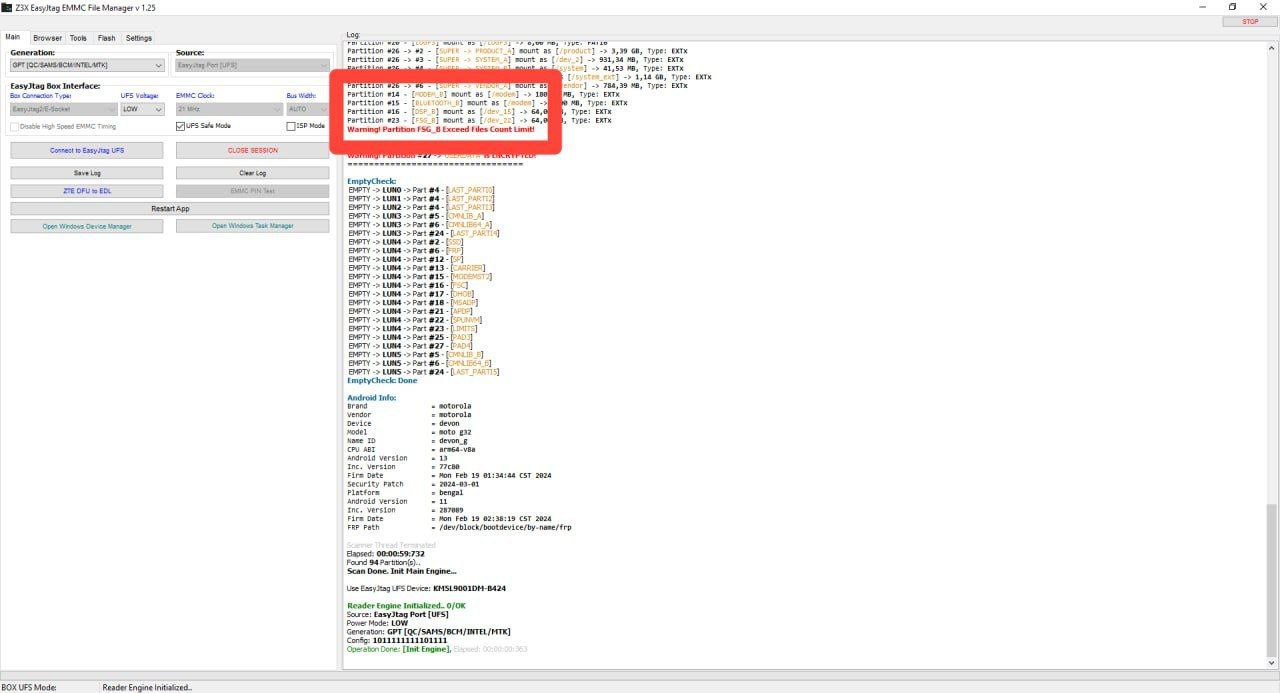Click the 'Config: 1011111111101111' log line
Image resolution: width=1280 pixels, height=693 pixels.
397,641
